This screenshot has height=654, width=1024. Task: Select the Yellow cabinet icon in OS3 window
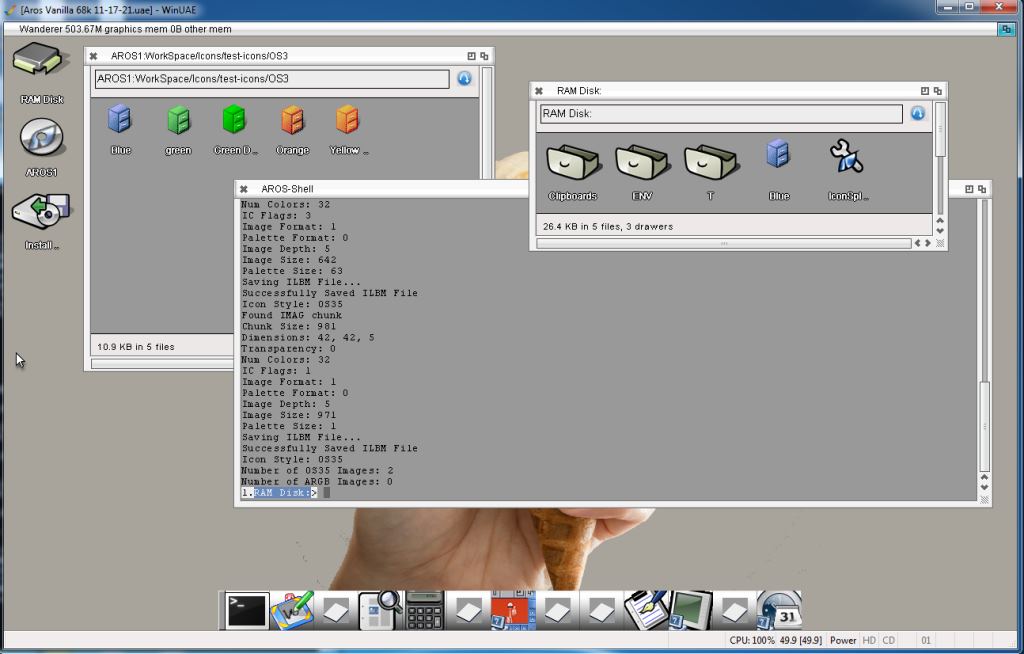coord(348,121)
